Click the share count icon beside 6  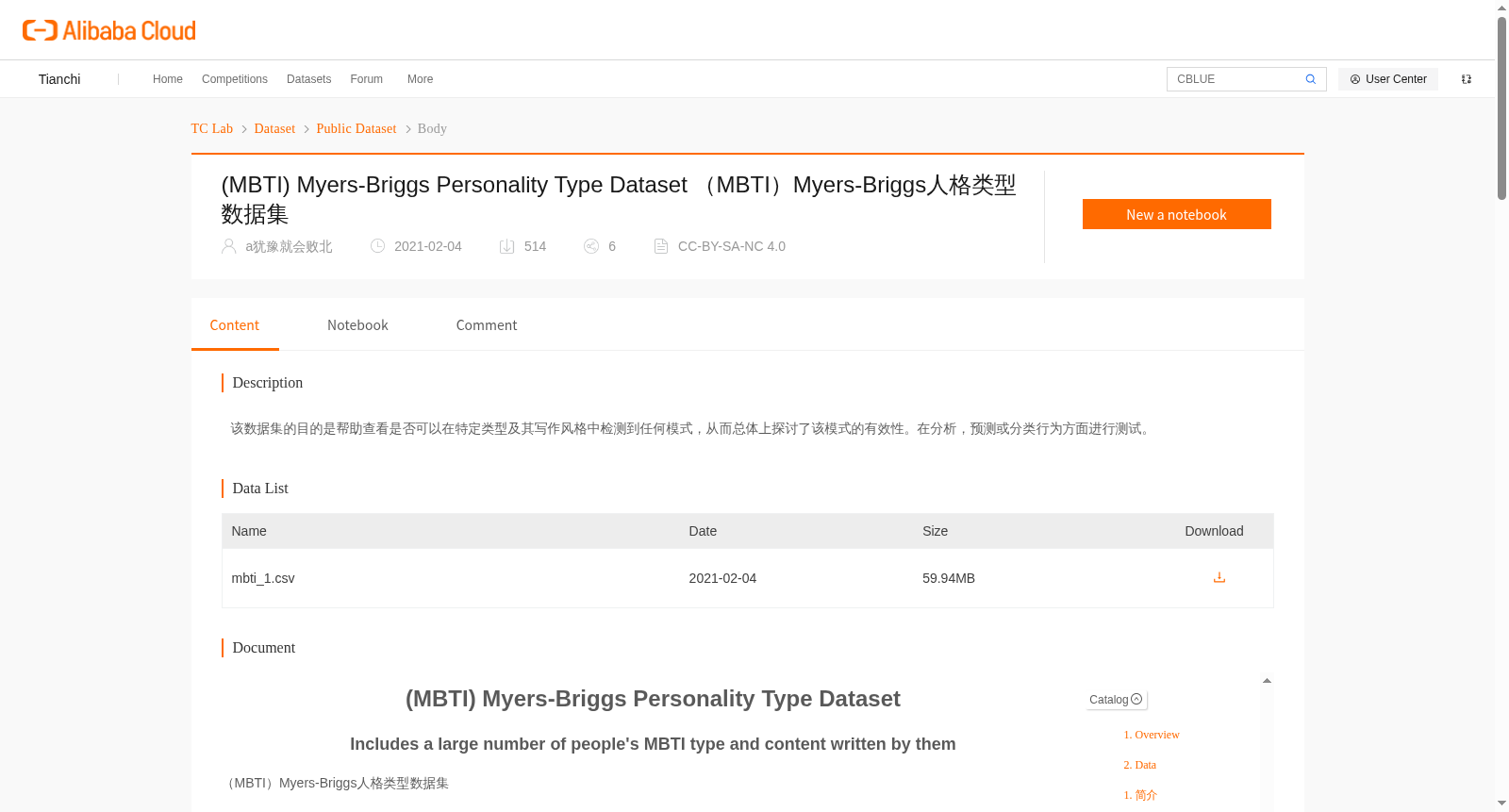591,246
